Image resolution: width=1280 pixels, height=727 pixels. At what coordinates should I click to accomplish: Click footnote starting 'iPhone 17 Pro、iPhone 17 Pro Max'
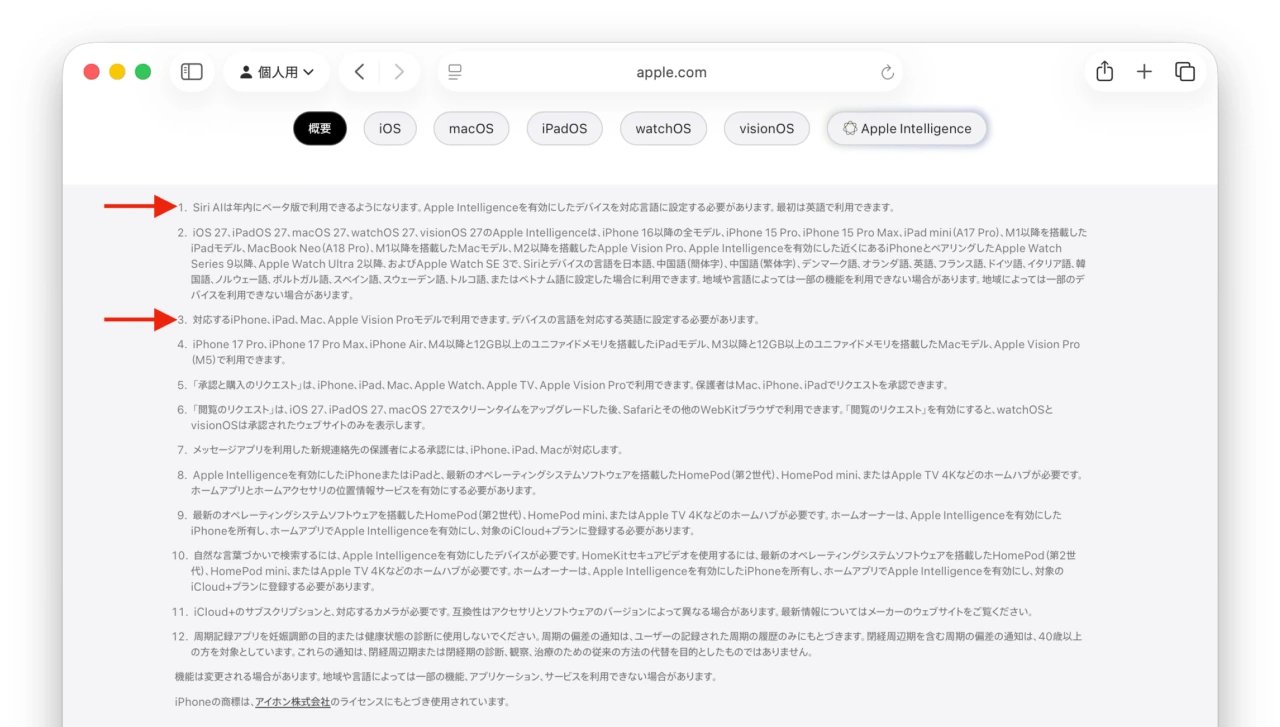click(635, 352)
